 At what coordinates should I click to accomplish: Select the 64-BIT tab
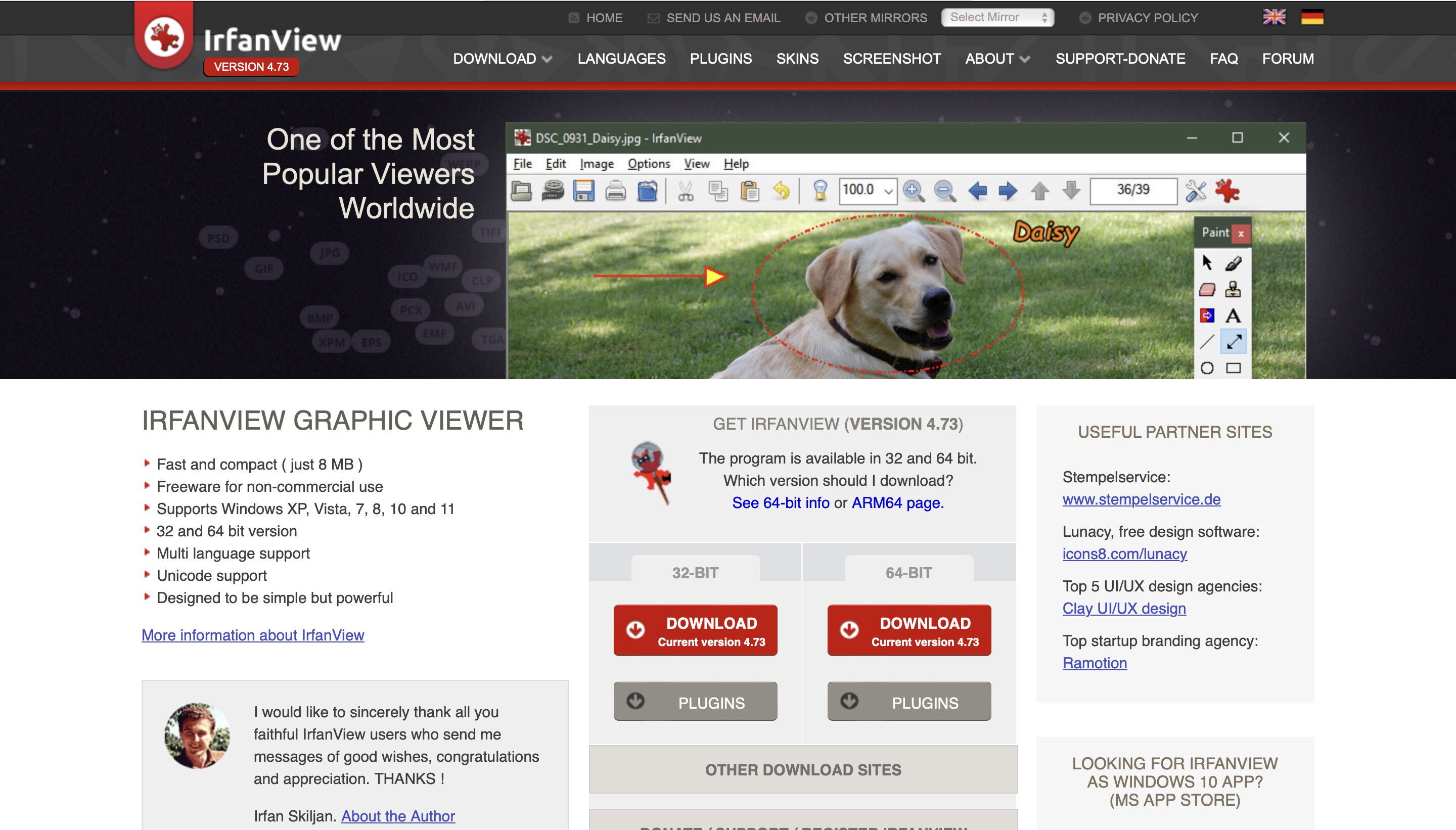tap(908, 572)
